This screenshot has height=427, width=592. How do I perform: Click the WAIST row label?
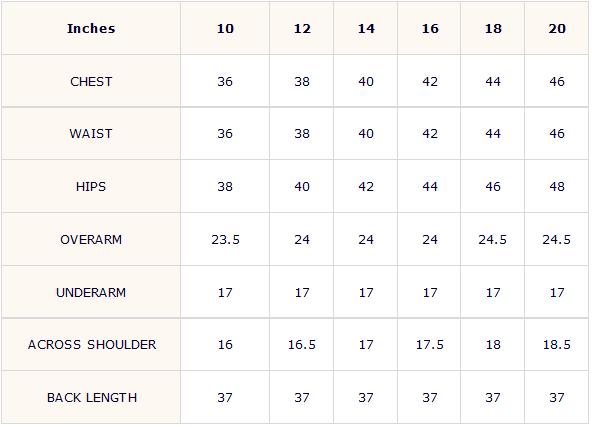(91, 133)
